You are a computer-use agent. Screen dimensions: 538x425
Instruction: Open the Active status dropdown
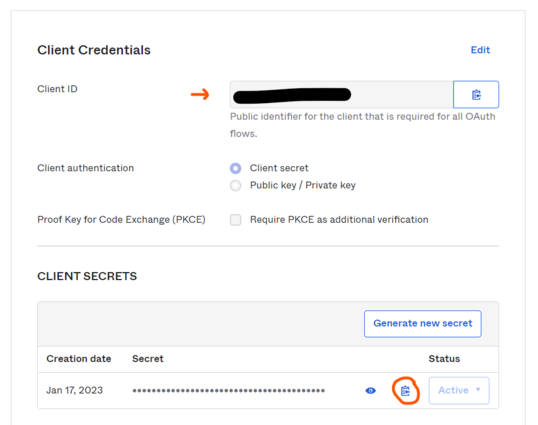pyautogui.click(x=459, y=391)
